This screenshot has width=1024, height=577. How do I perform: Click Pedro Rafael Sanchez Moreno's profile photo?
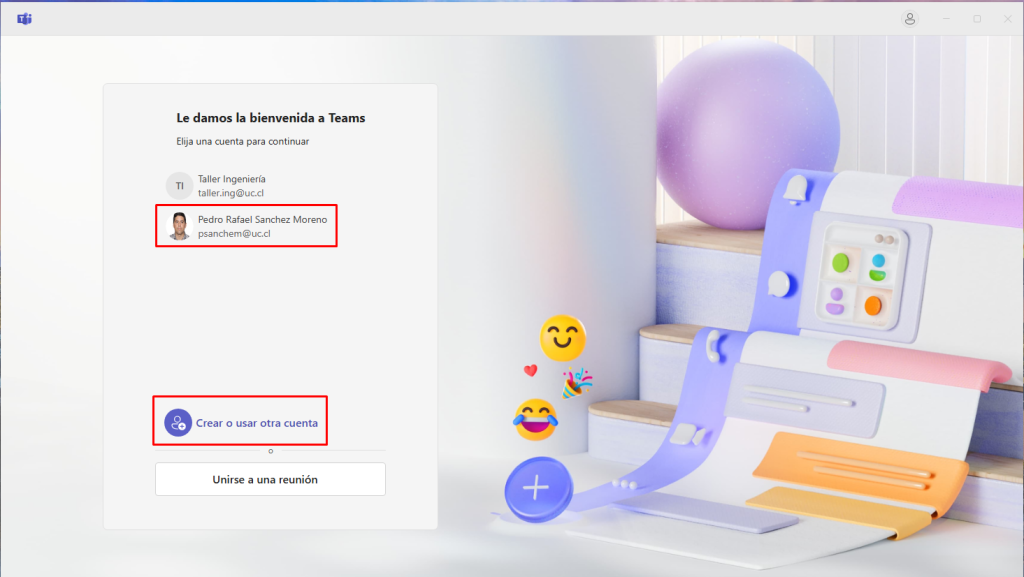[x=179, y=226]
